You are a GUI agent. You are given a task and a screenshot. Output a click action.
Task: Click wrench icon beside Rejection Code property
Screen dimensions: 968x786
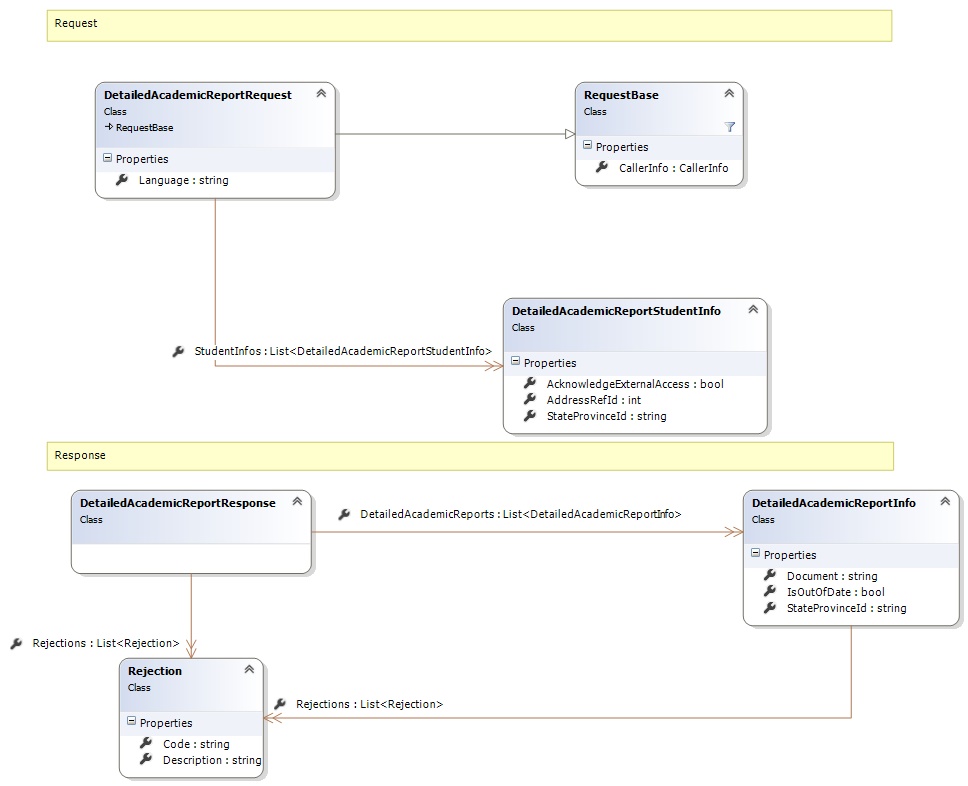(x=146, y=744)
